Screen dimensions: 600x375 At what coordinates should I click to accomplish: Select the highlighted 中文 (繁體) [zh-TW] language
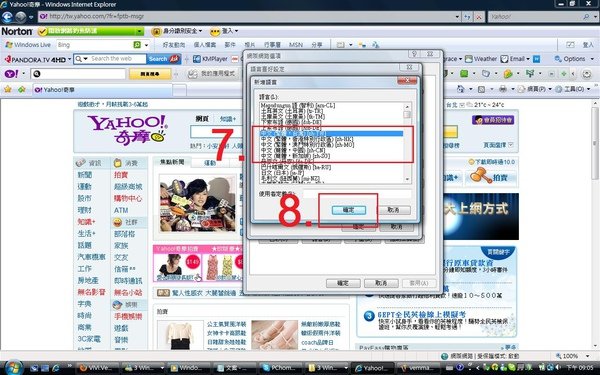tap(331, 134)
